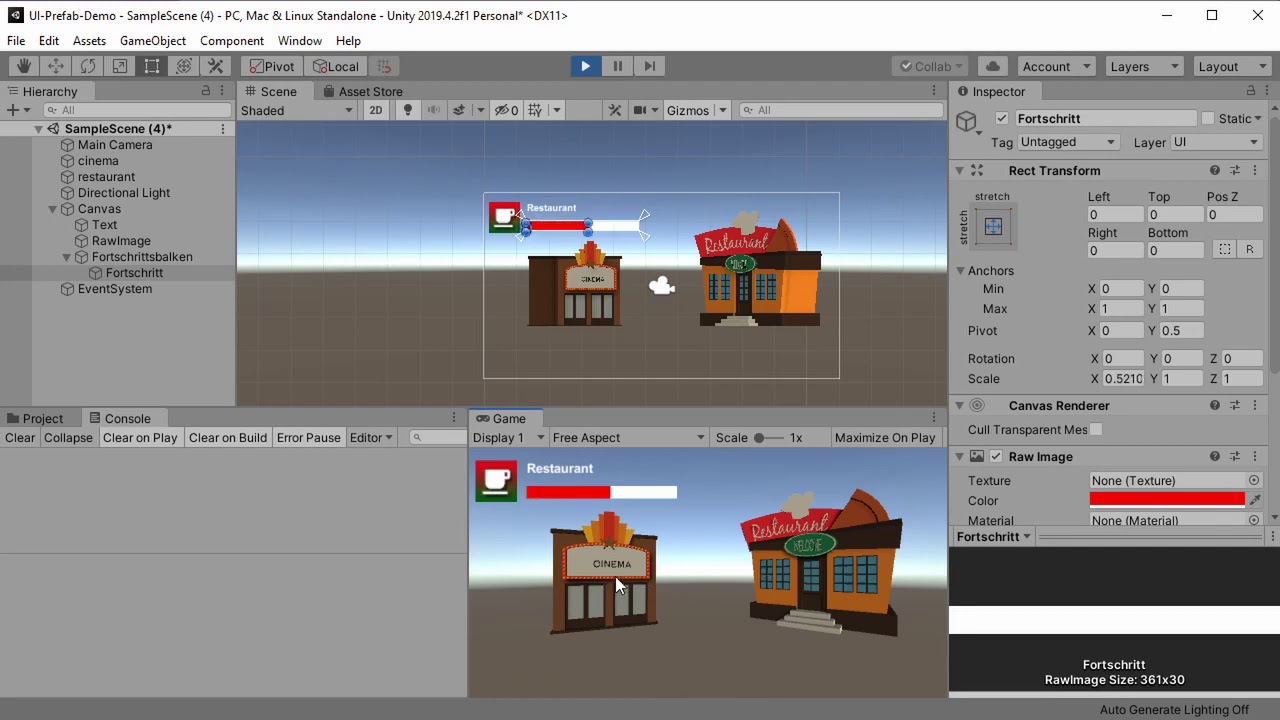Viewport: 1280px width, 720px height.
Task: Open Texture object picker circle
Action: [x=1254, y=480]
